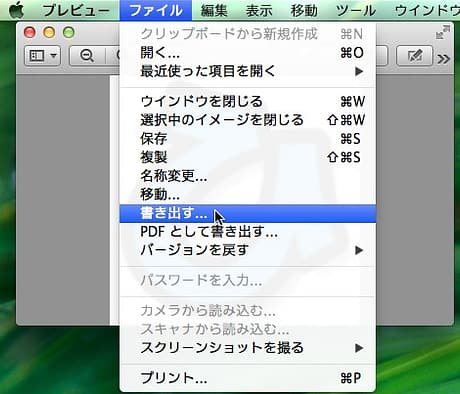
Task: Select 選択中のイメージを閉じる menu item
Action: click(248, 120)
